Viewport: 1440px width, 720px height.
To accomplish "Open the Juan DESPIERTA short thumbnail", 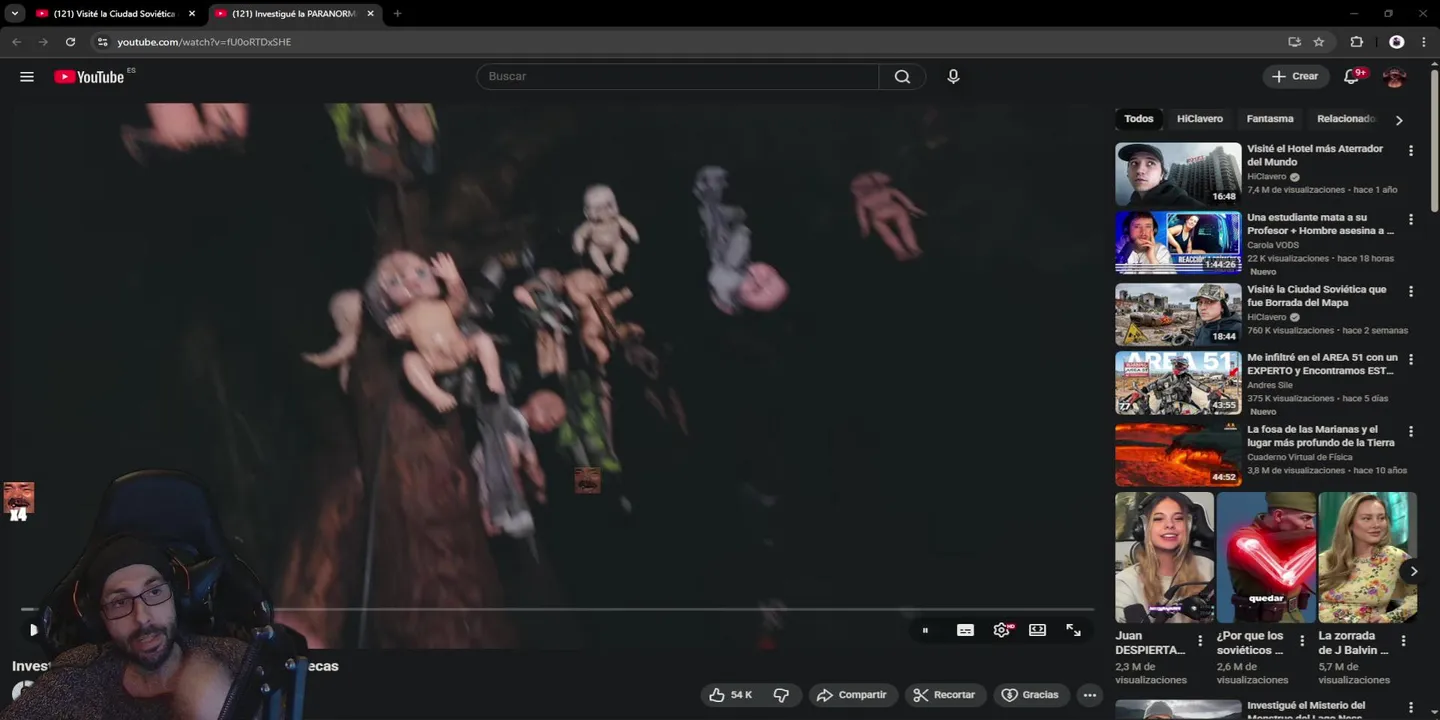I will pyautogui.click(x=1164, y=557).
